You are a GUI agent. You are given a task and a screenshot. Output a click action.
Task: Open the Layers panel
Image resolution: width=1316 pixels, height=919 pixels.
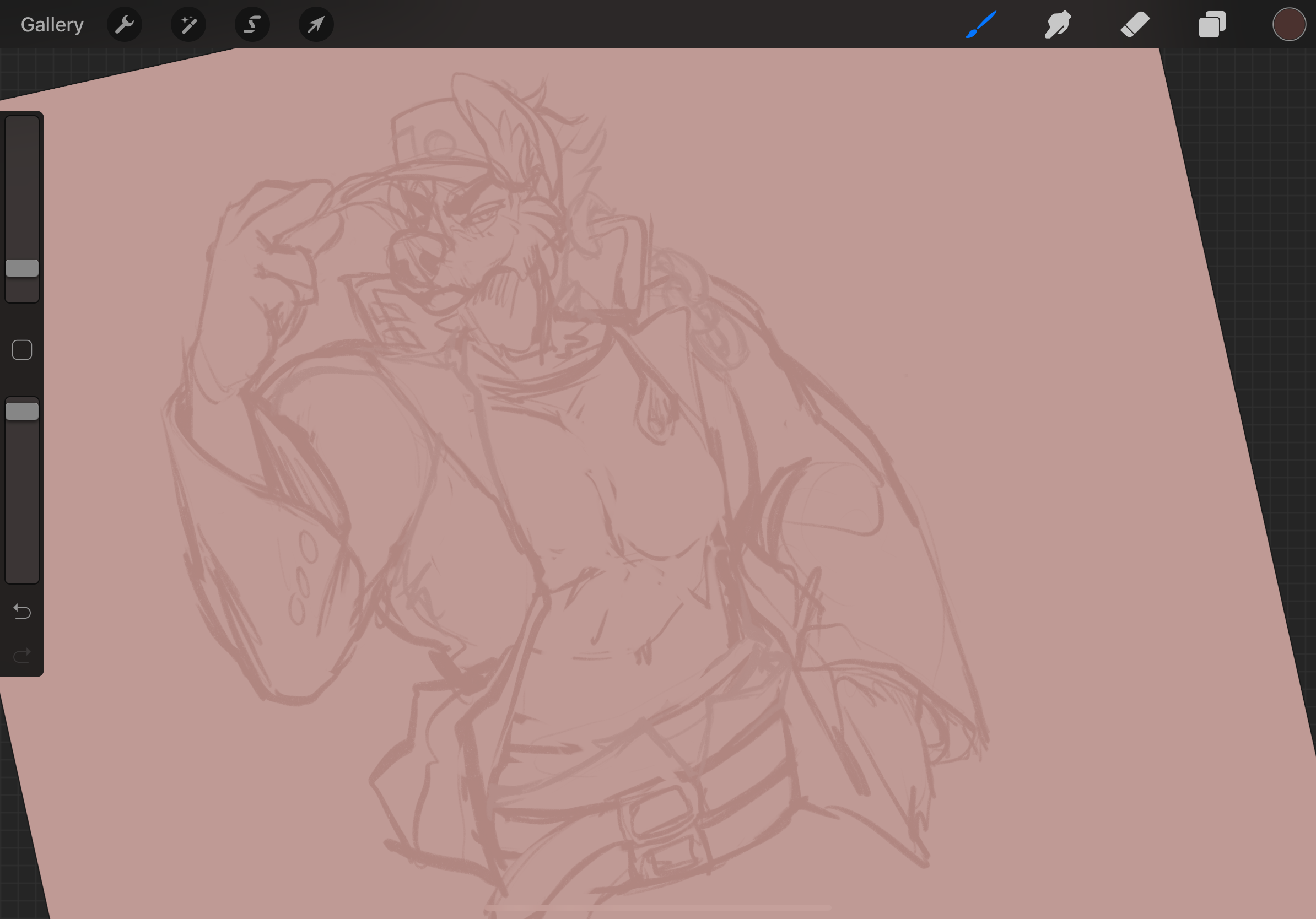[x=1212, y=25]
